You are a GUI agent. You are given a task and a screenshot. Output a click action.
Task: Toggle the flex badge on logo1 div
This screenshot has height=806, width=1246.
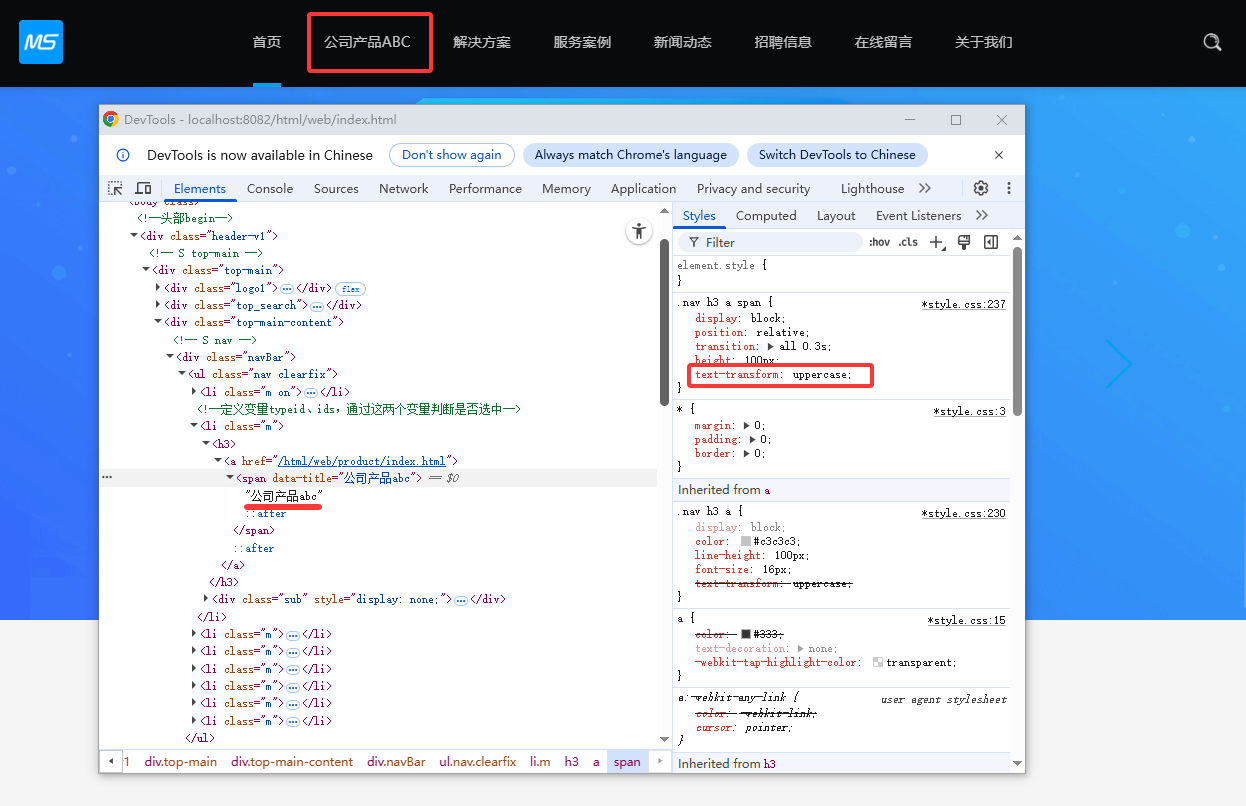coord(350,288)
